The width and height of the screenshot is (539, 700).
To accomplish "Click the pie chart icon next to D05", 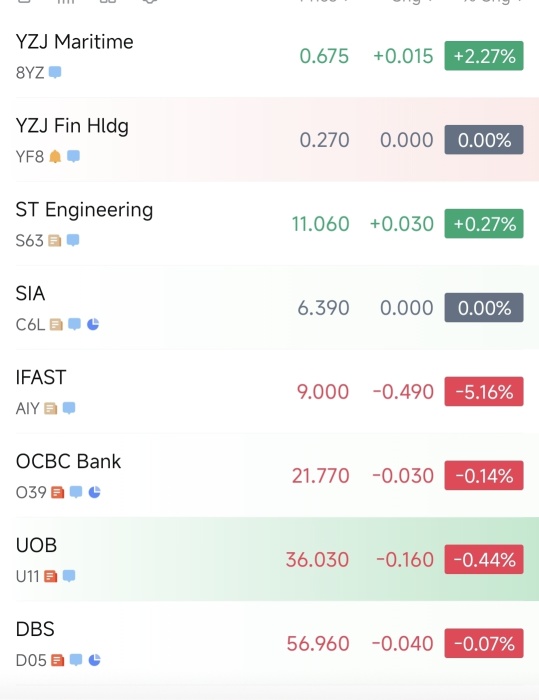I will (x=94, y=660).
